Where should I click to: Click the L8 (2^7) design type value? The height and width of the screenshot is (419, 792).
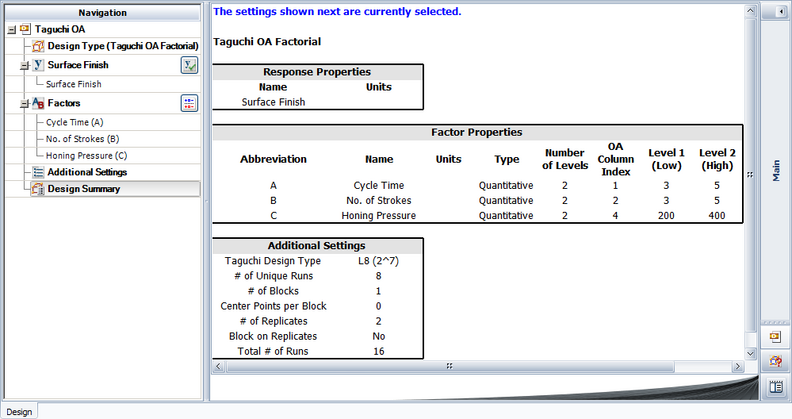pyautogui.click(x=378, y=261)
